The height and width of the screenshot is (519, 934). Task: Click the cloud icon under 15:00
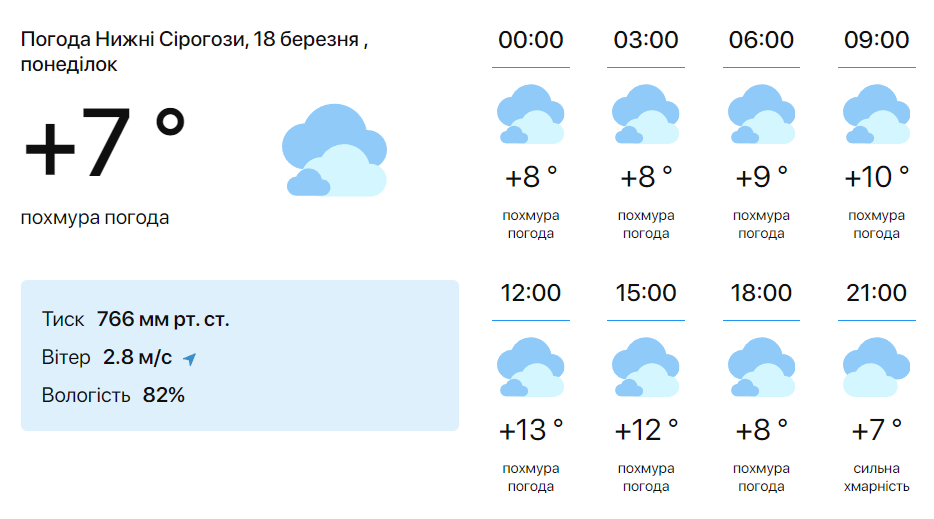pos(646,368)
